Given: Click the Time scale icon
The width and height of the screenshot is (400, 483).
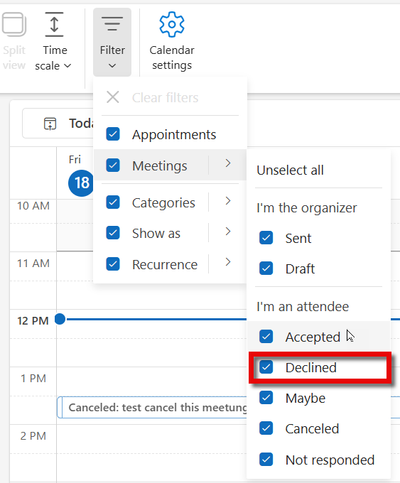Looking at the screenshot, I should [54, 24].
